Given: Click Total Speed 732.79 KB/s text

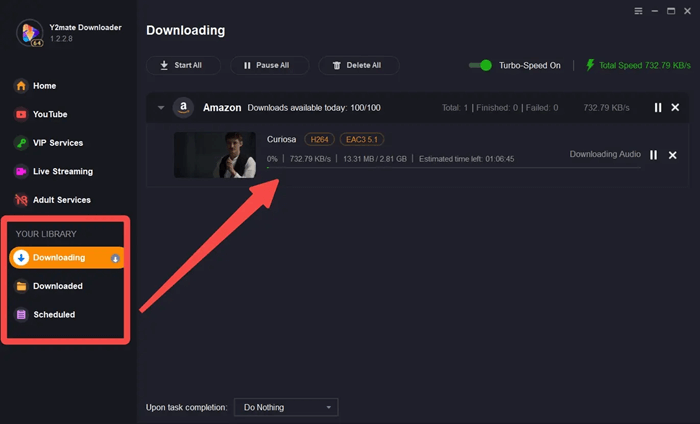Looking at the screenshot, I should tap(645, 65).
